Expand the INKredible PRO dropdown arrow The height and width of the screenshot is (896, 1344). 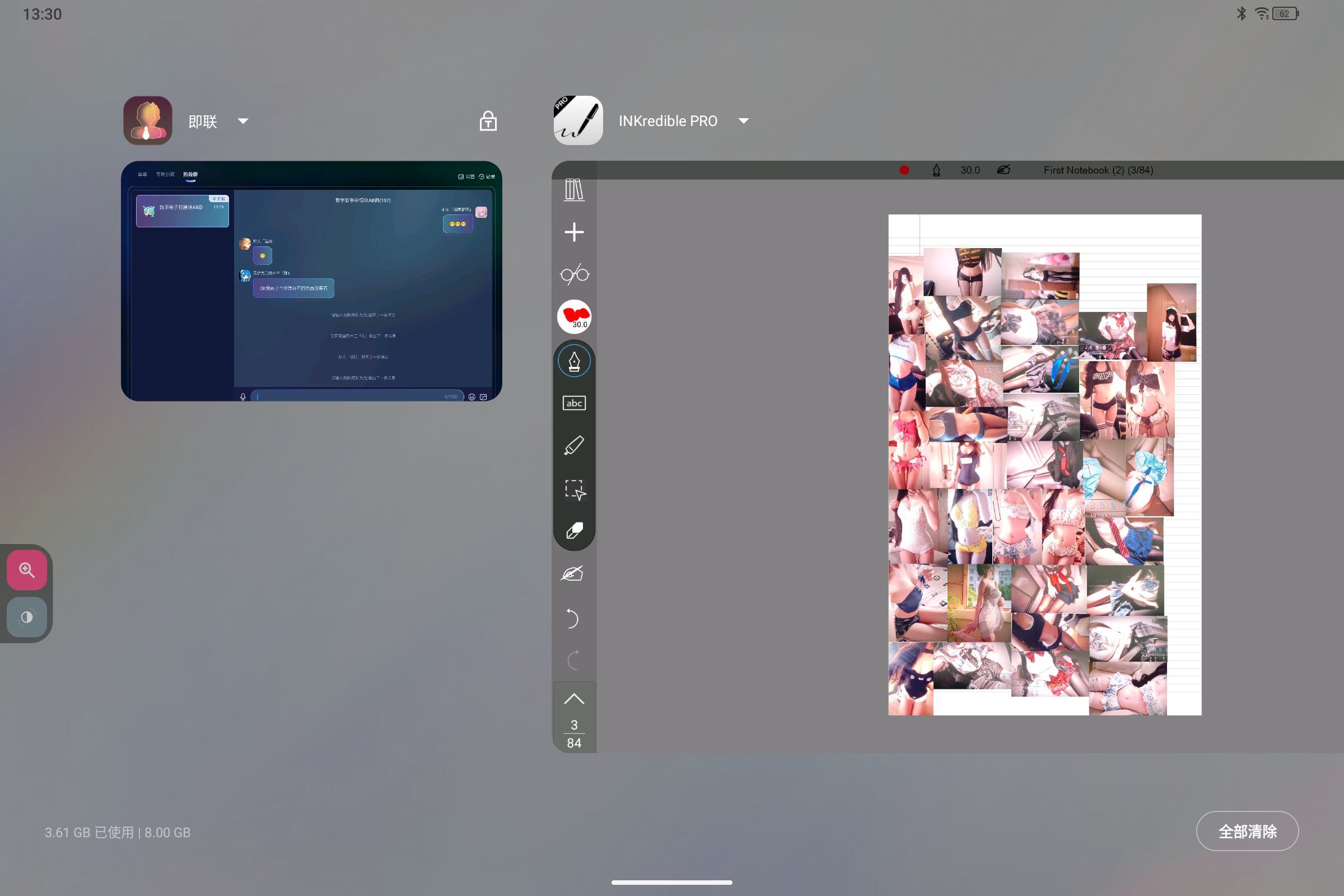tap(744, 121)
